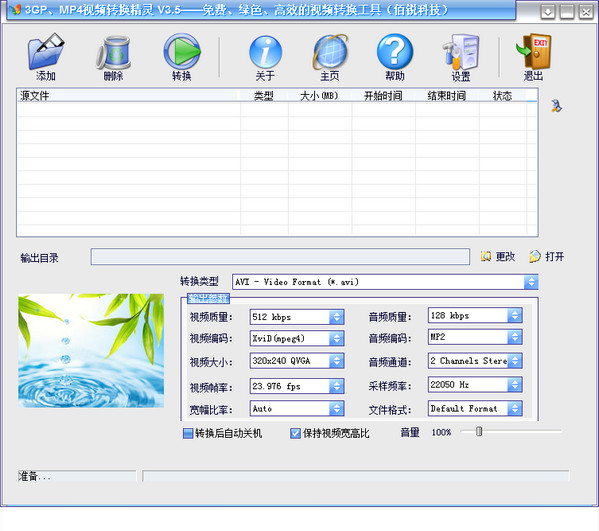Click the 结束时间 column header

pos(447,96)
